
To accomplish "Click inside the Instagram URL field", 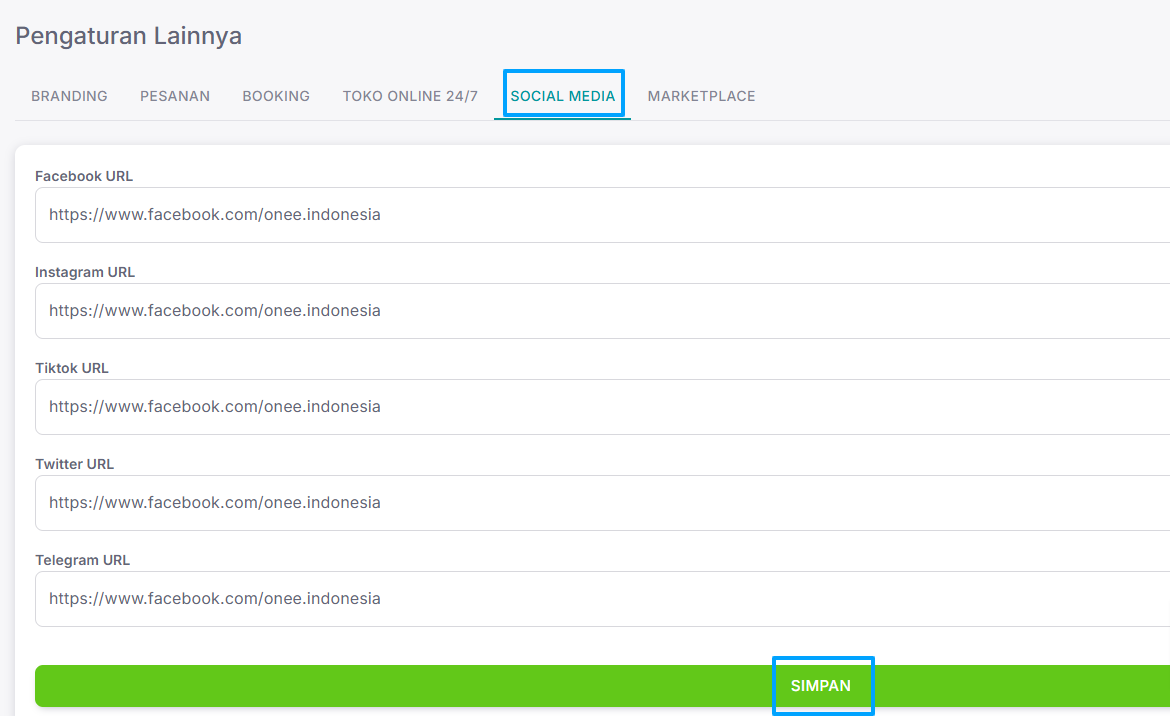I will click(x=603, y=311).
